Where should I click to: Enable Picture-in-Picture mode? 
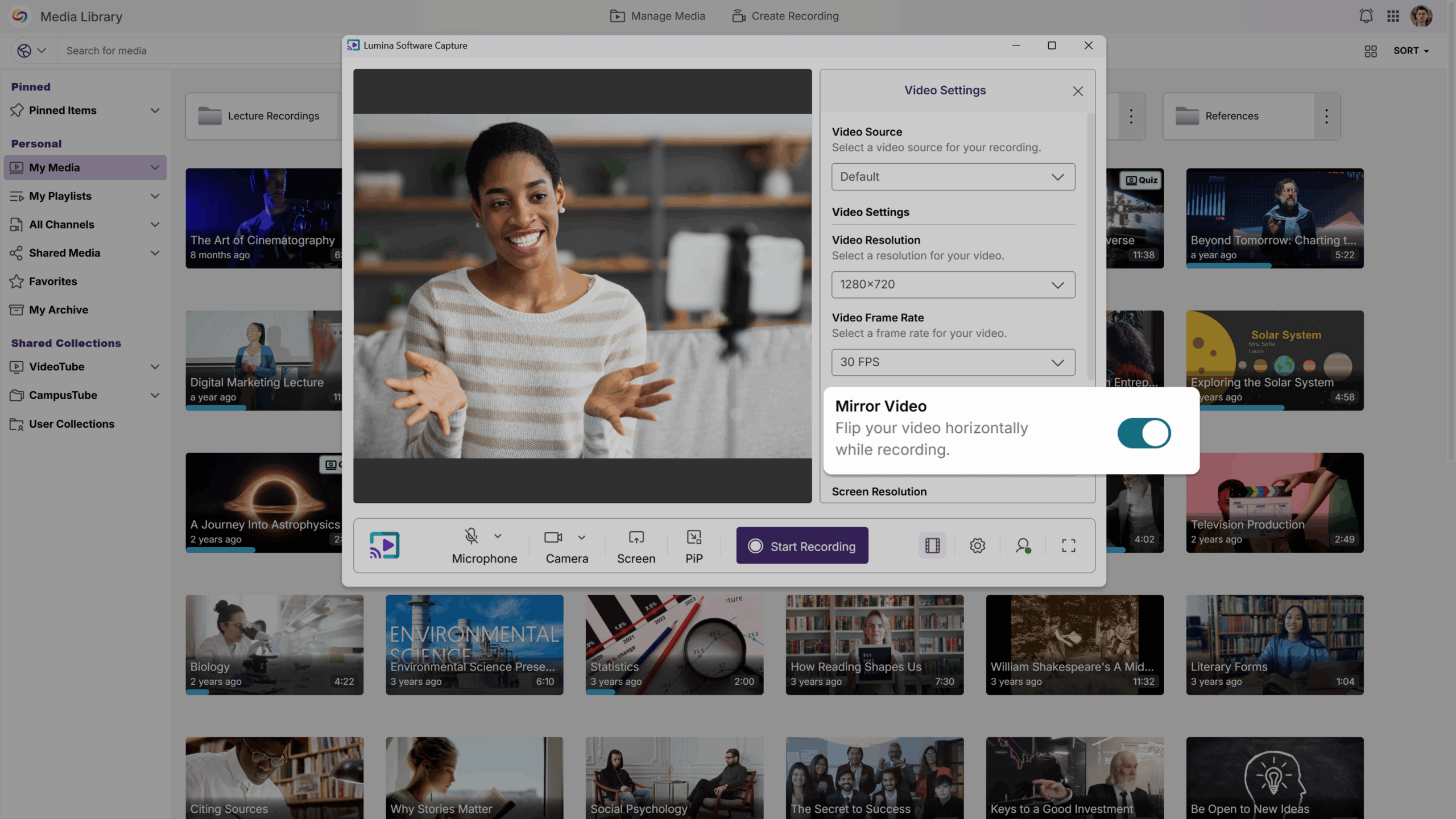694,537
